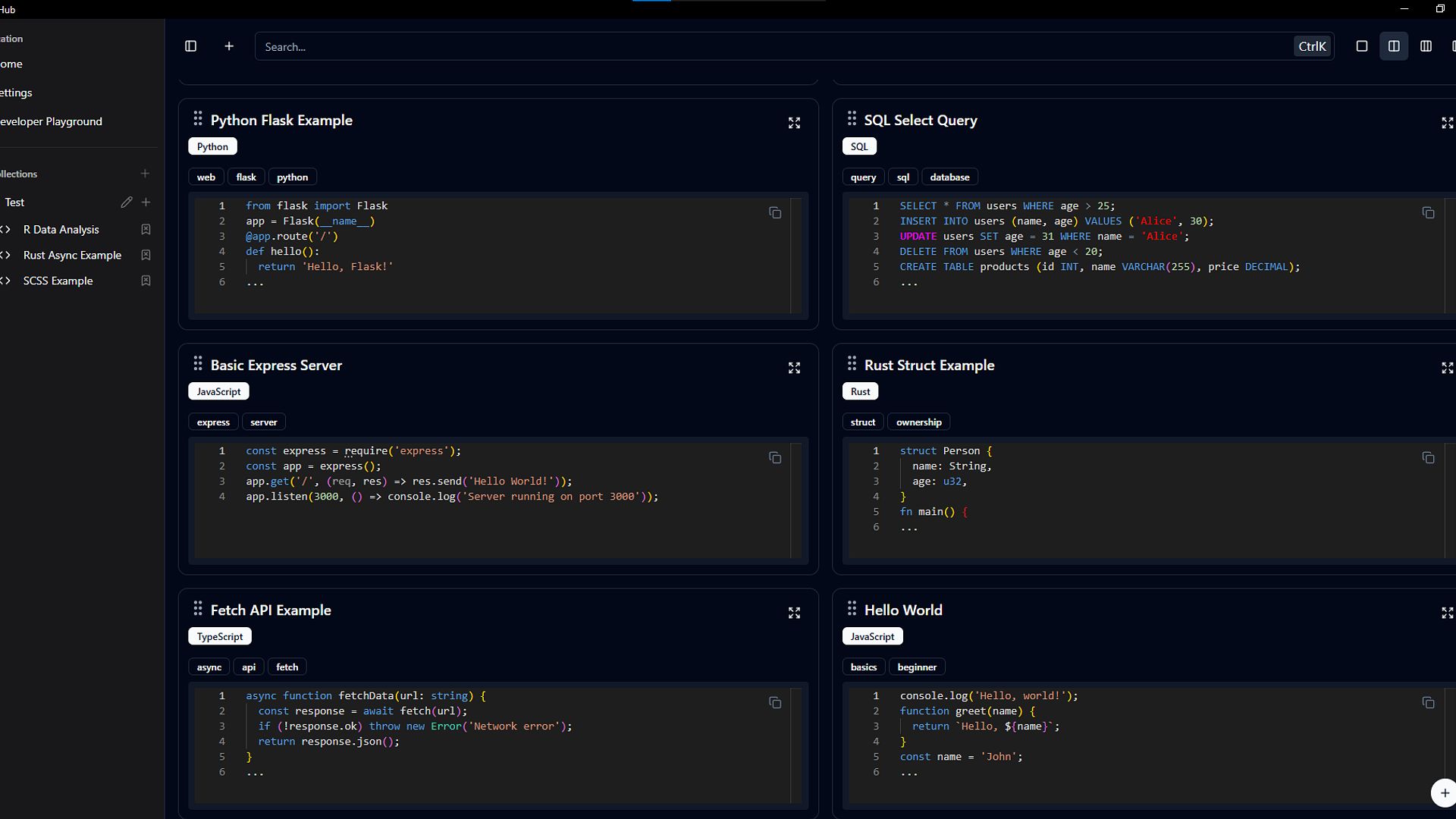Copy the Python Flask Example code
The height and width of the screenshot is (819, 1456).
pyautogui.click(x=775, y=213)
